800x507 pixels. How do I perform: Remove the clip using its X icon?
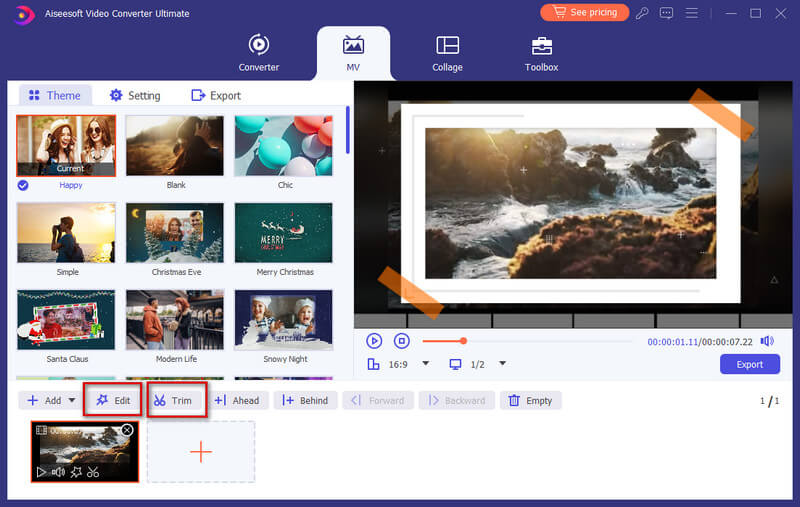pyautogui.click(x=127, y=430)
